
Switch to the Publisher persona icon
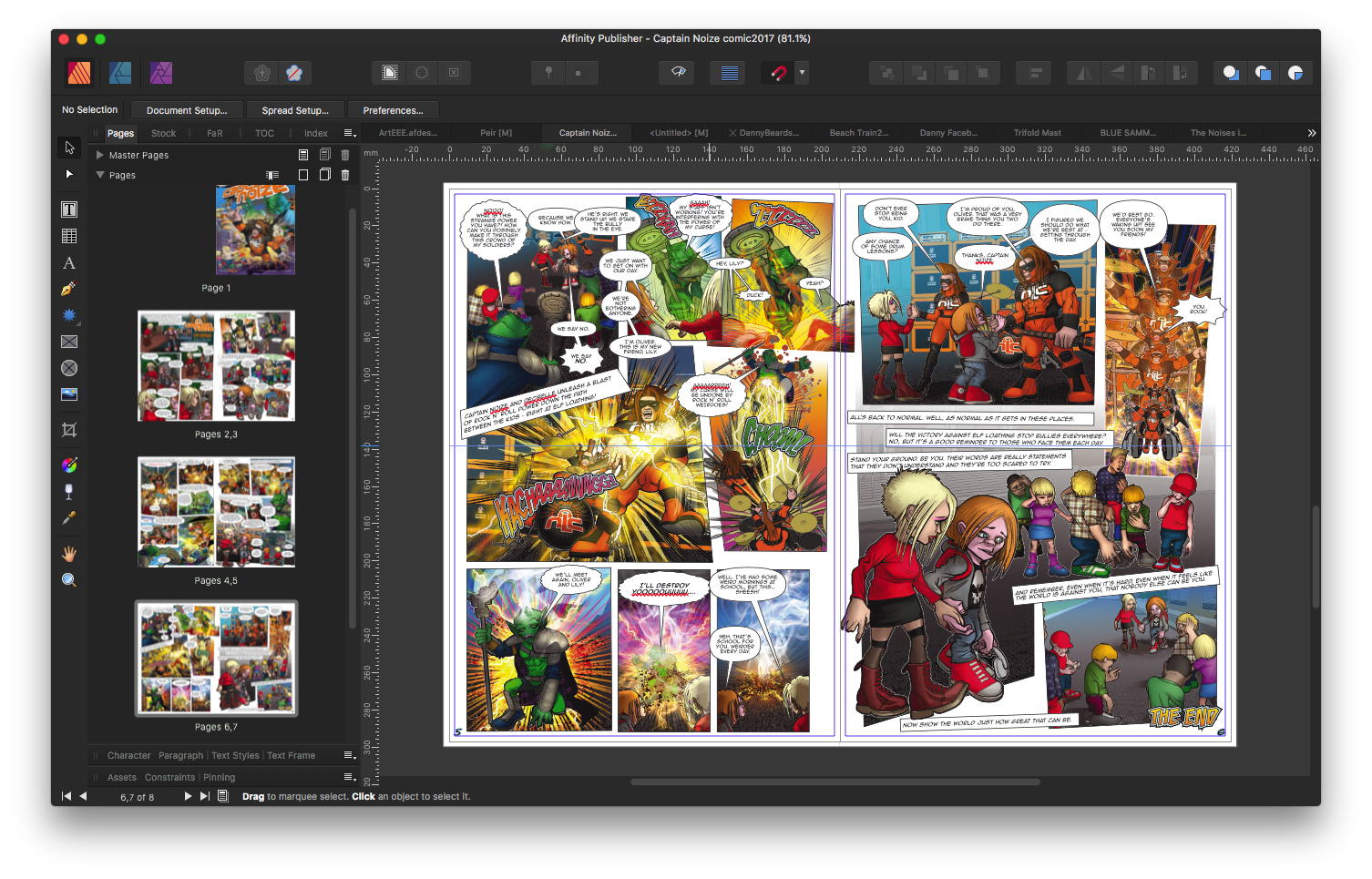79,73
